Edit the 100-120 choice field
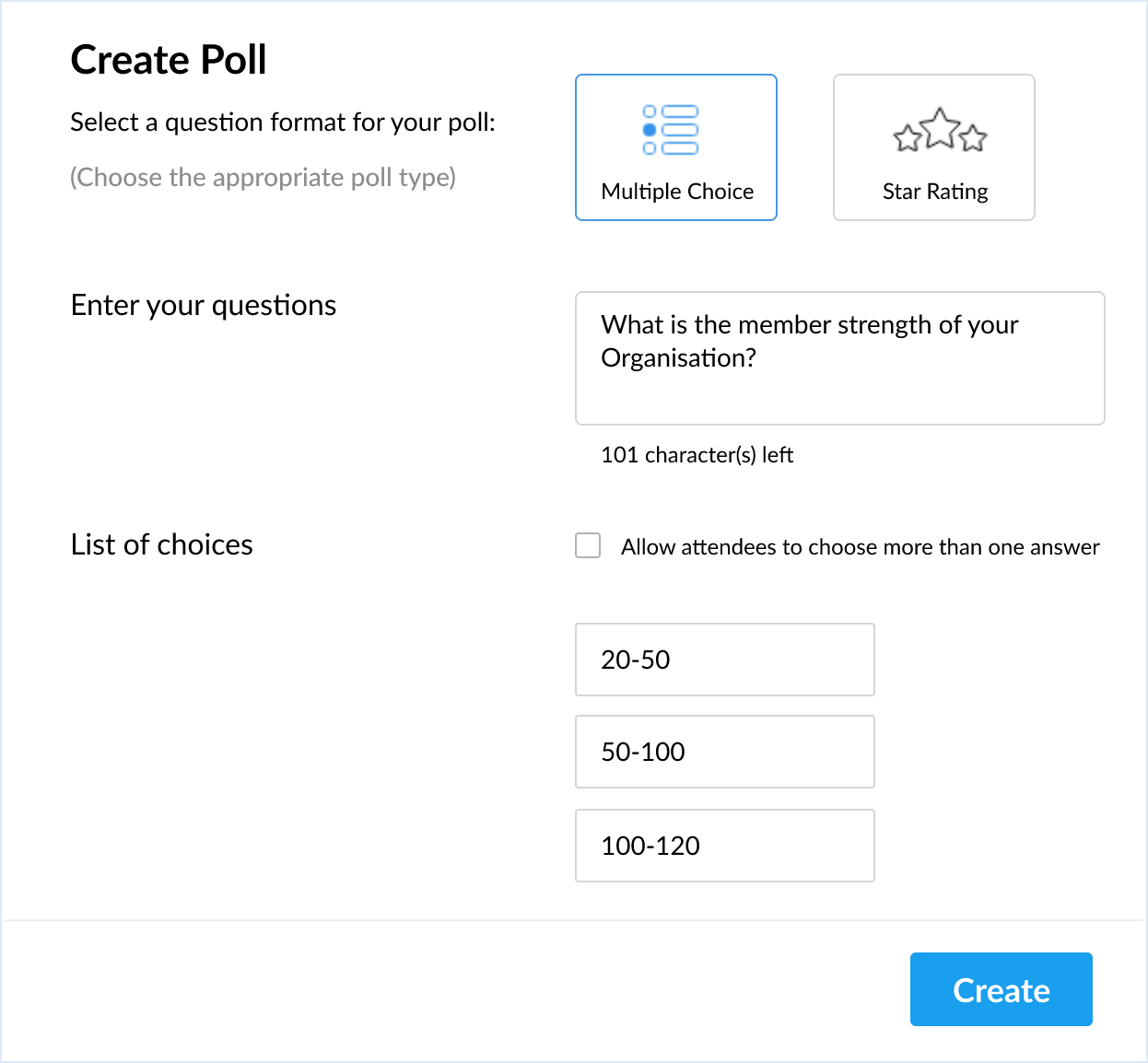Screen dimensions: 1148x1063 coord(725,846)
